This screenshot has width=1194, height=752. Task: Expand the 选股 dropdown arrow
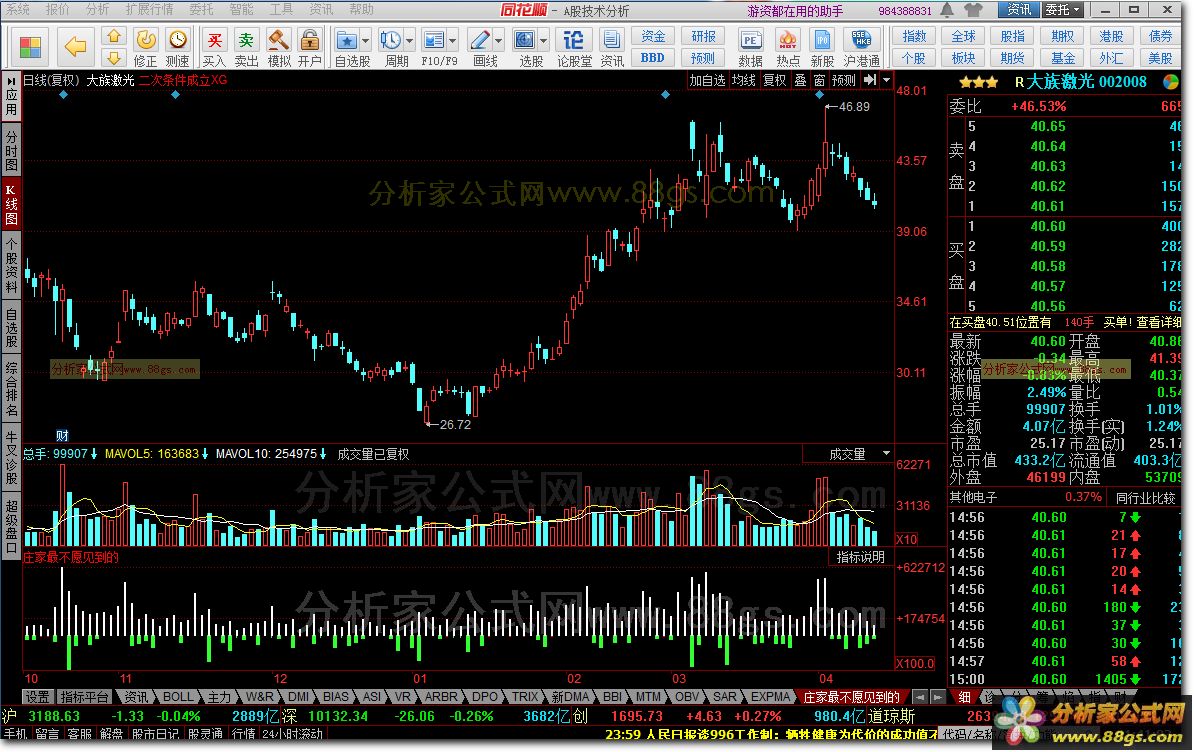coord(543,40)
